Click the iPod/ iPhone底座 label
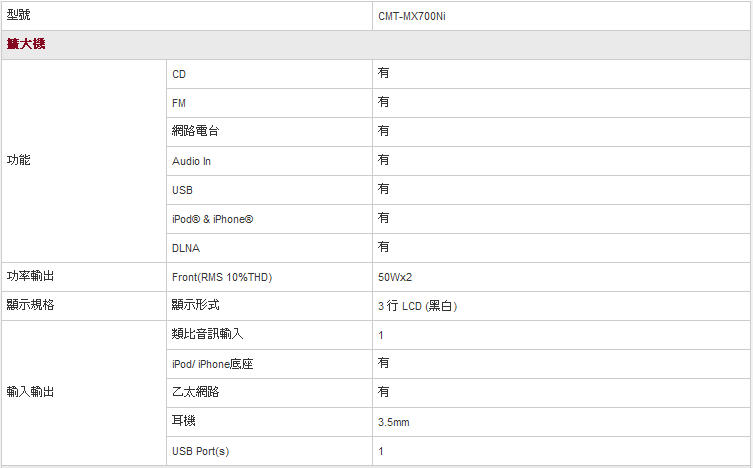Viewport: 753px width, 468px height. 212,364
